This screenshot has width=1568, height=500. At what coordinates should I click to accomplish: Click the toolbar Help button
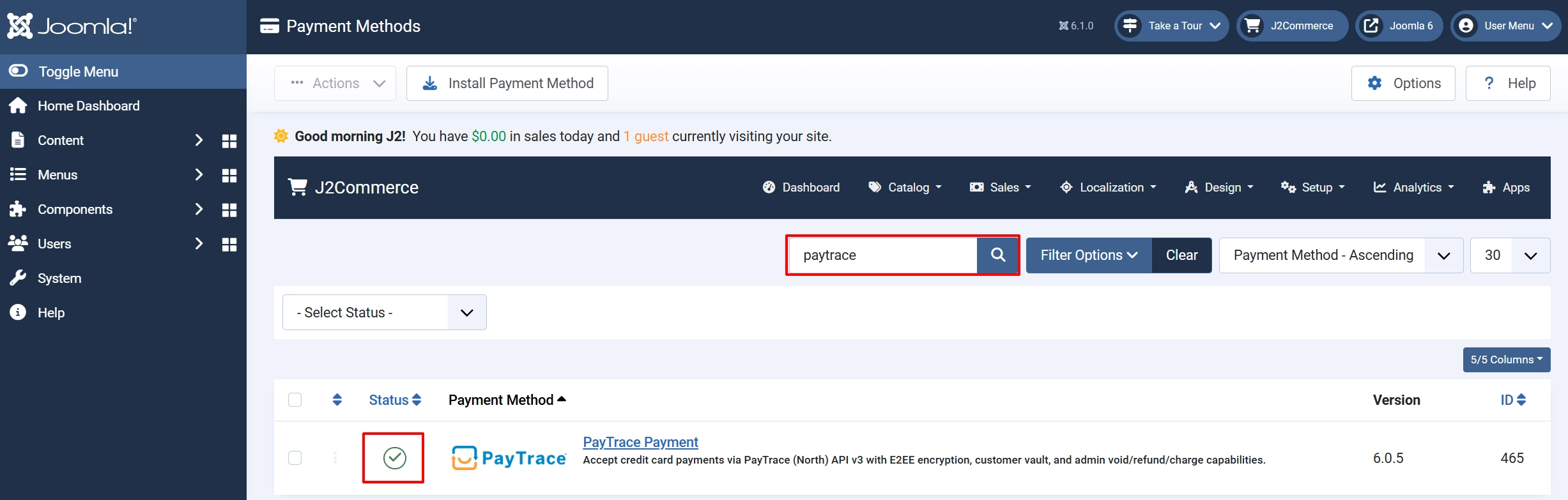[1508, 83]
